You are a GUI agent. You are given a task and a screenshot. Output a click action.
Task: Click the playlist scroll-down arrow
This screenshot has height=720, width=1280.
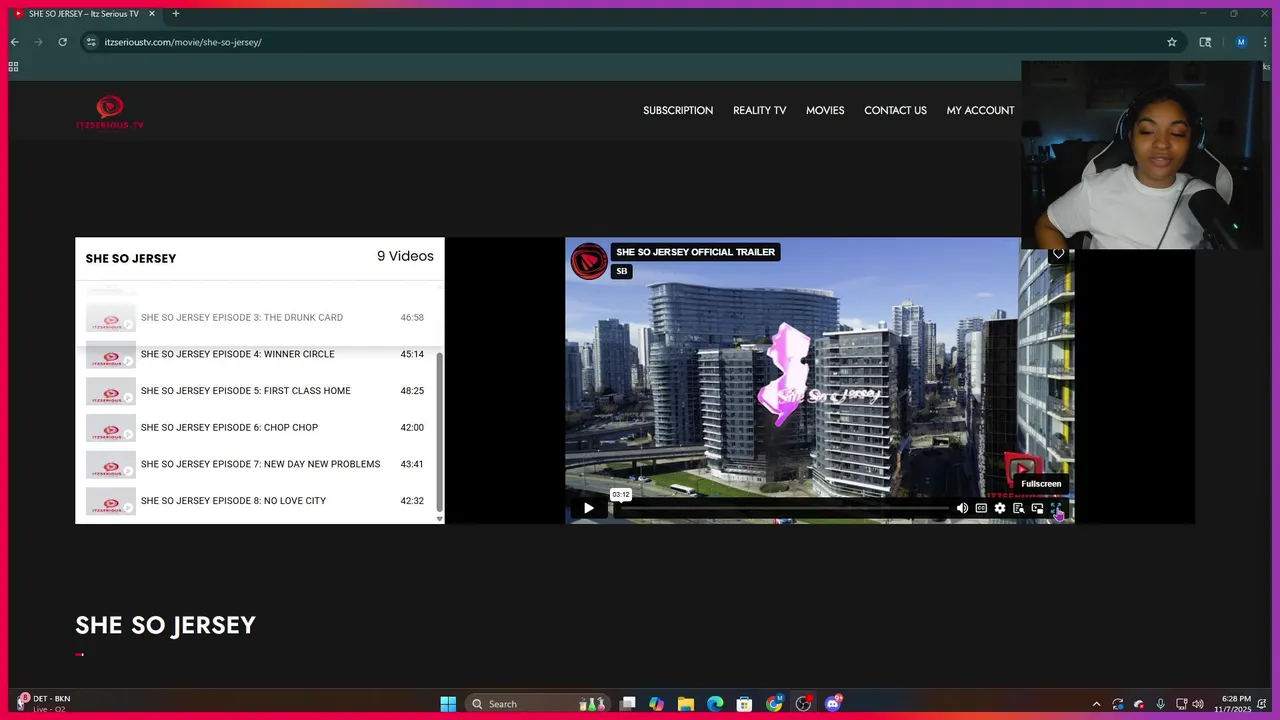pos(439,518)
